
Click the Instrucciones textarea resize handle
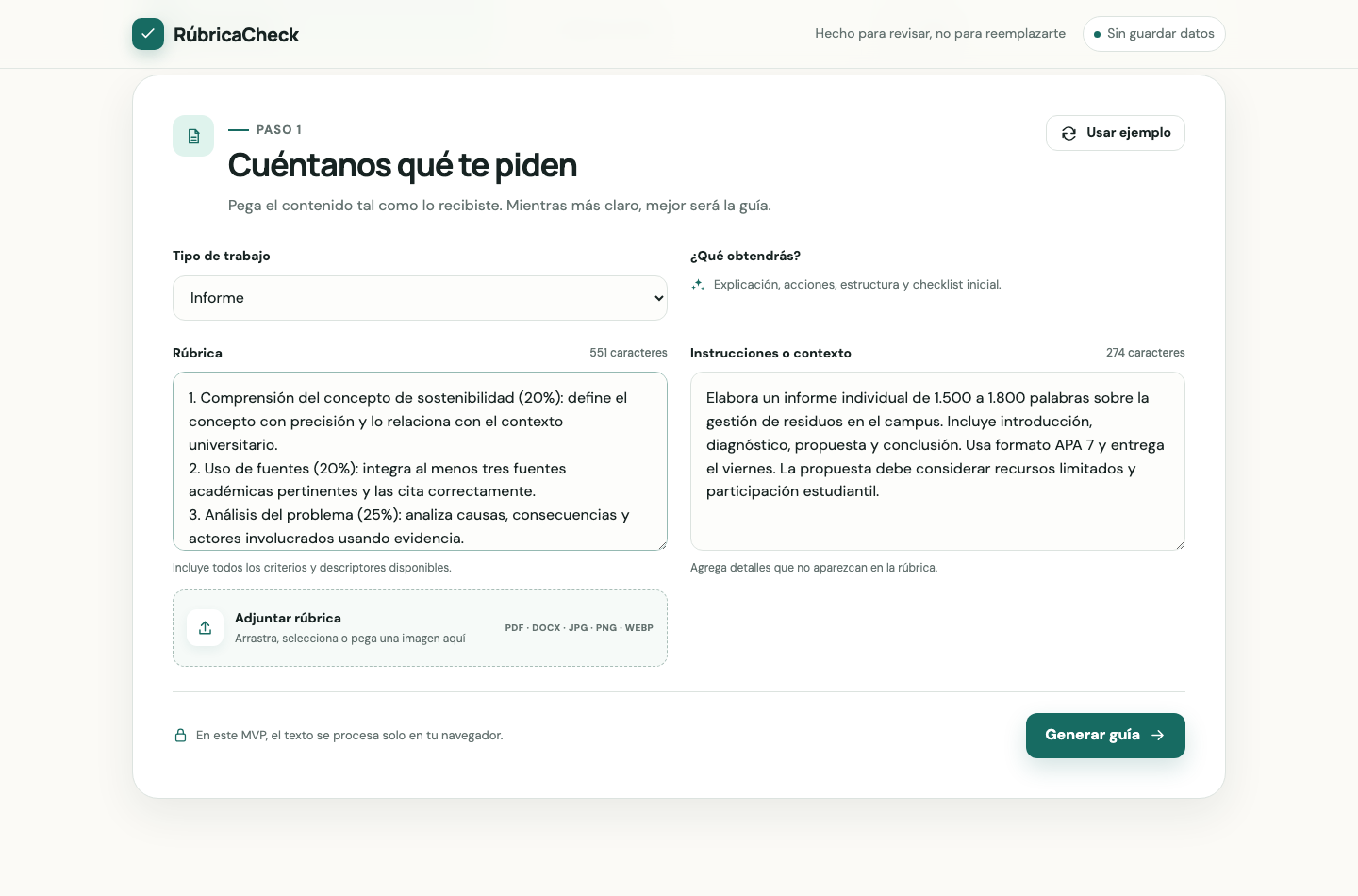(1180, 545)
